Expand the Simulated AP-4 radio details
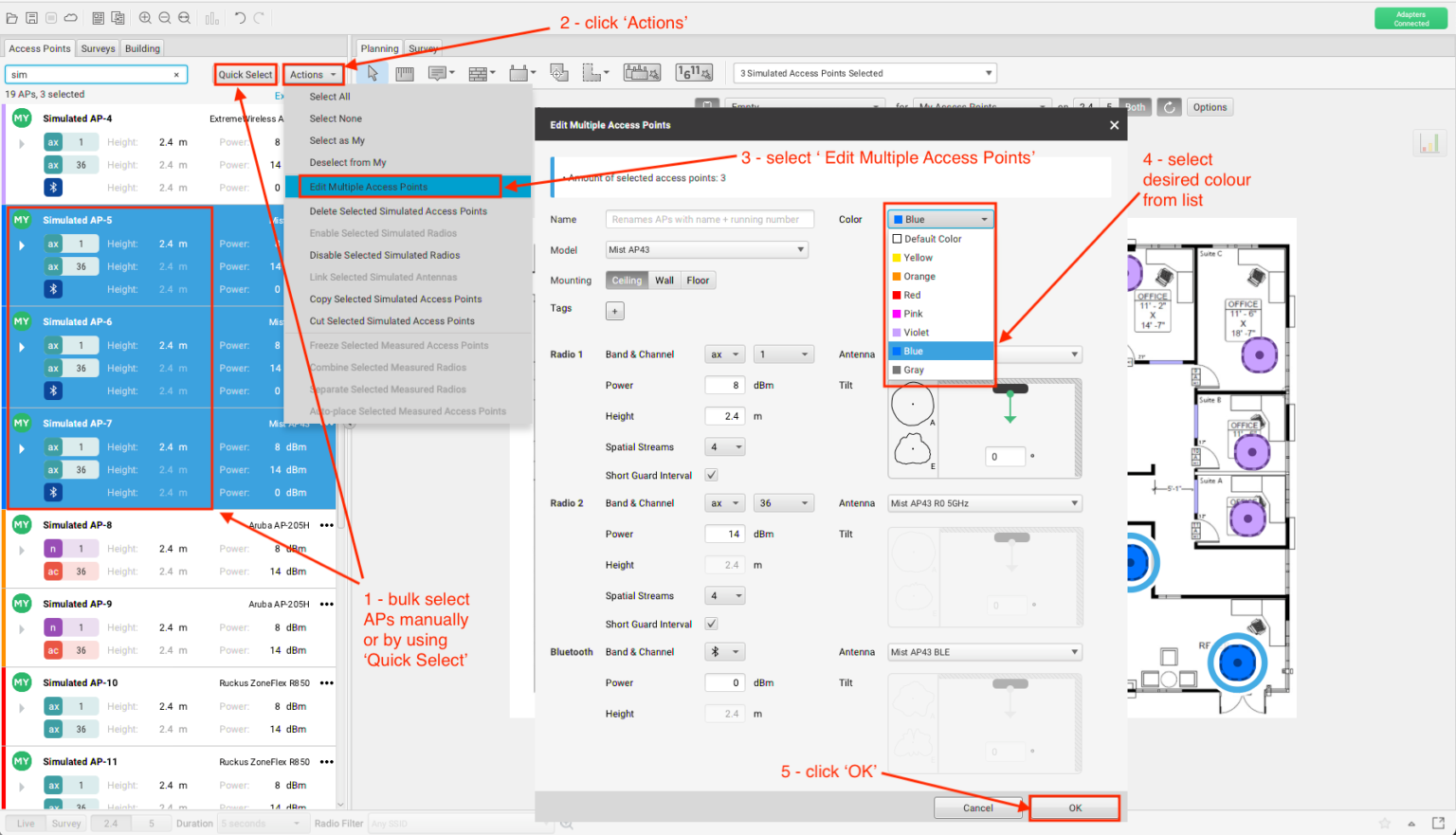The height and width of the screenshot is (835, 1456). click(22, 143)
